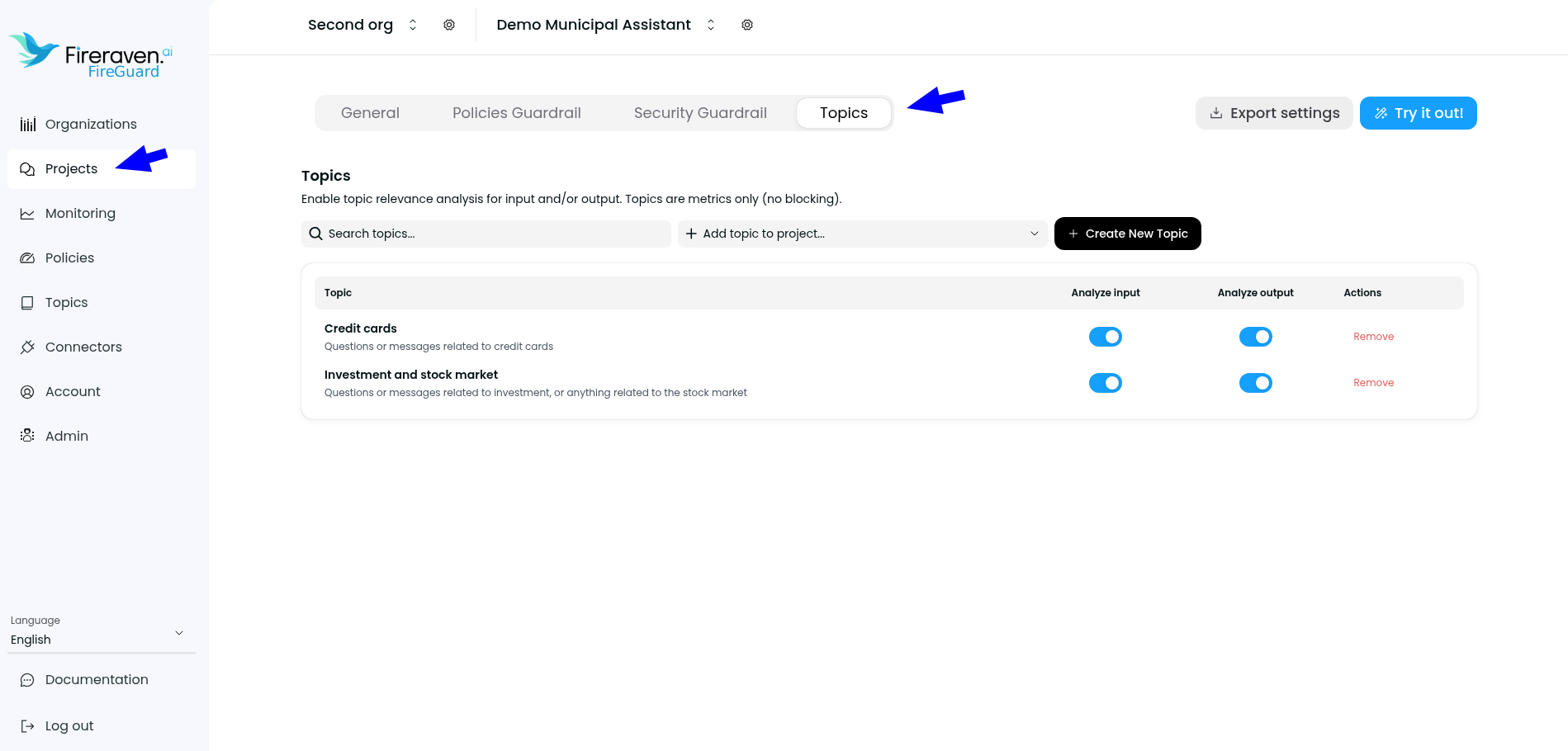This screenshot has width=1568, height=751.
Task: Open the Account profile icon
Action: click(x=27, y=391)
